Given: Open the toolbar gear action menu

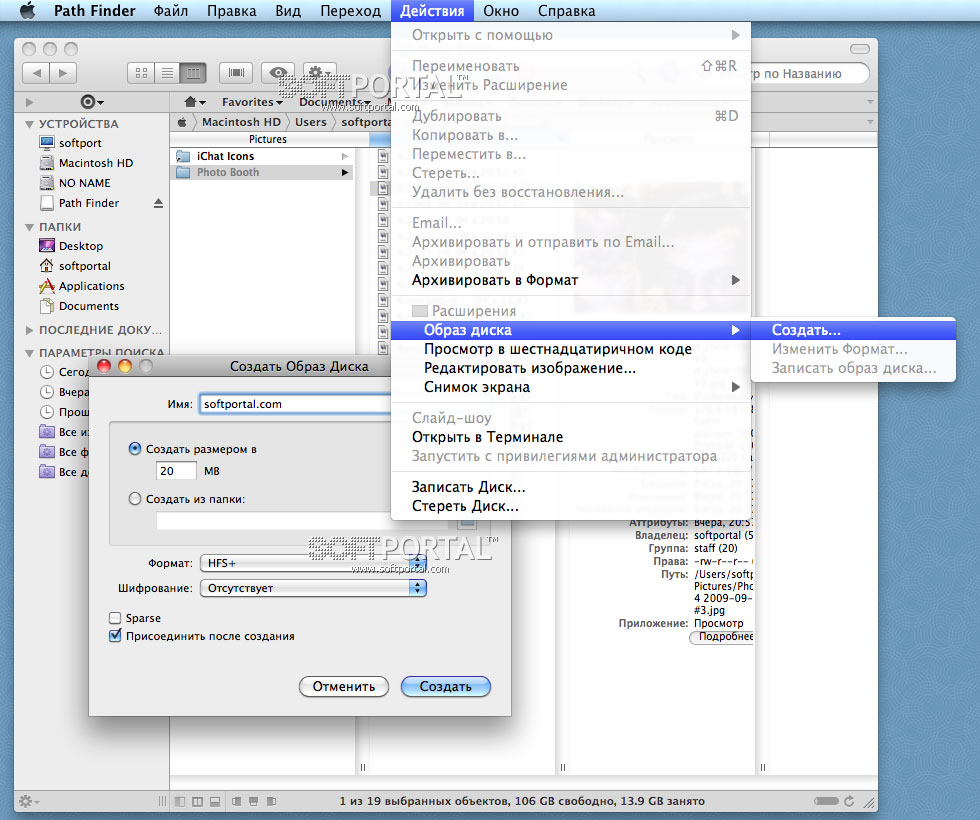Looking at the screenshot, I should 319,73.
